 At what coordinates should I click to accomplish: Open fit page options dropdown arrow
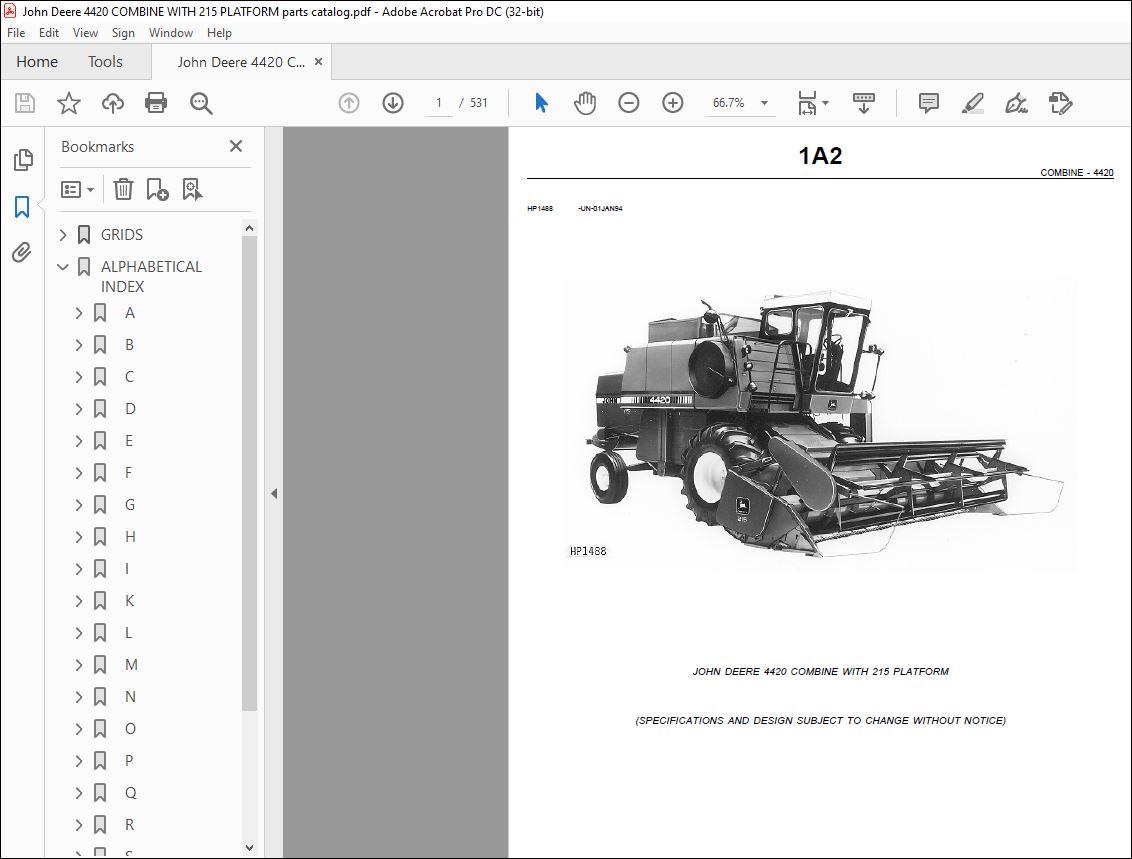(x=826, y=103)
